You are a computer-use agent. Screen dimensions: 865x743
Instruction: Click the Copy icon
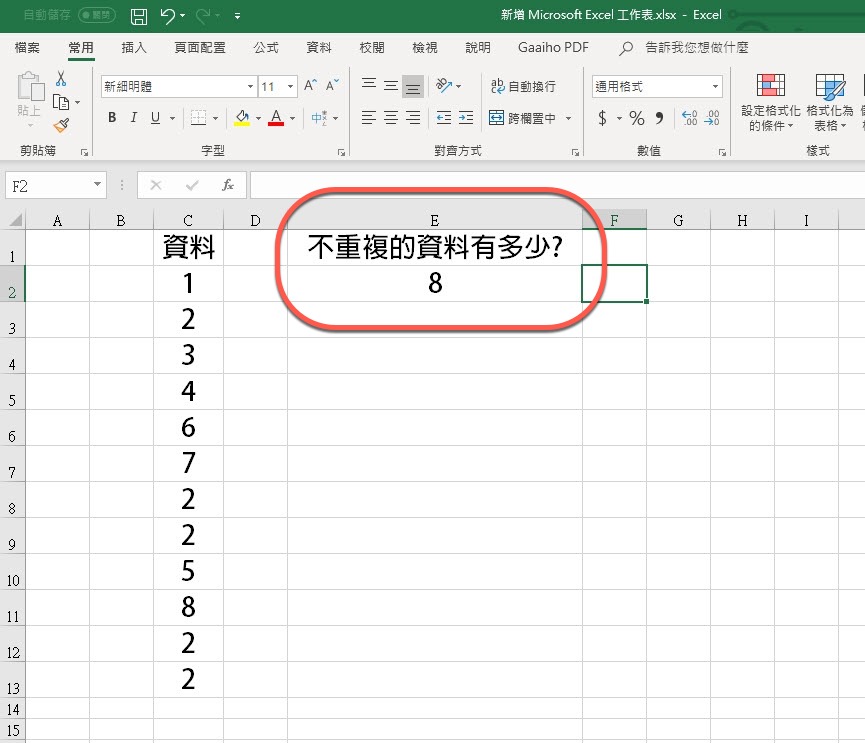61,102
